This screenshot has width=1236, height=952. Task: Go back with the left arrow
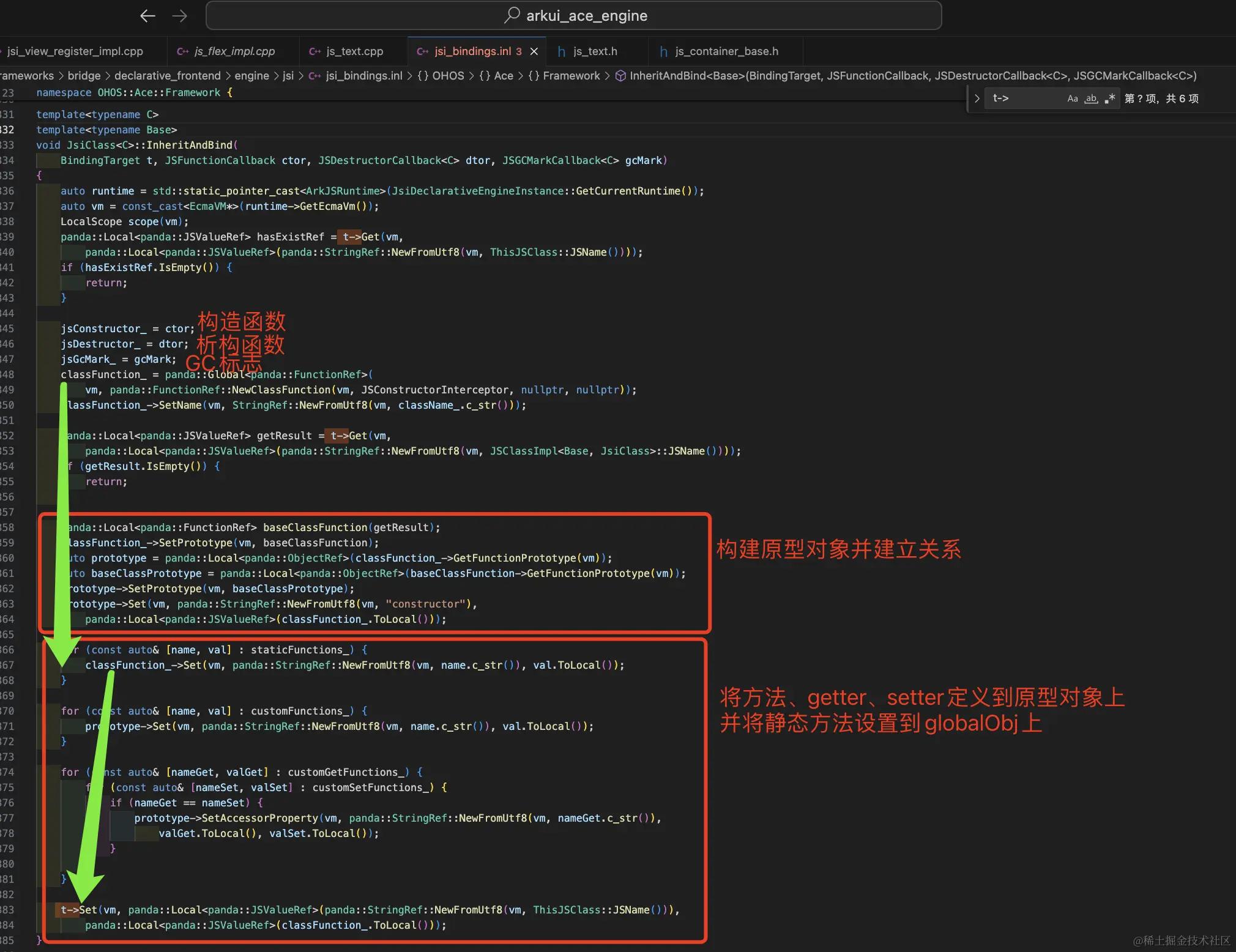147,16
